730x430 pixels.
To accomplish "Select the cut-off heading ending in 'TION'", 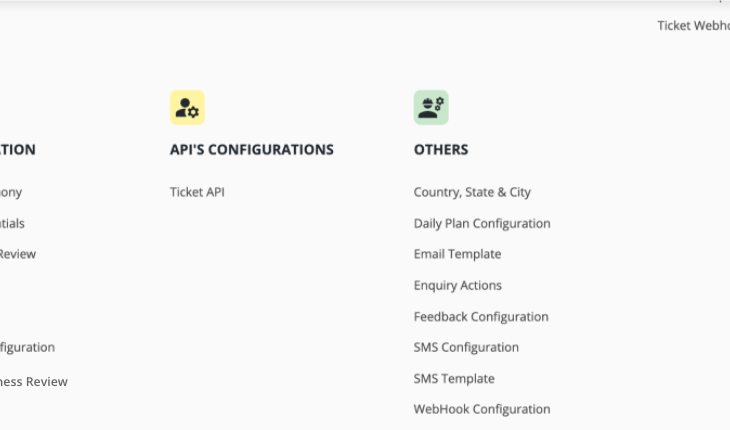I will tap(18, 149).
